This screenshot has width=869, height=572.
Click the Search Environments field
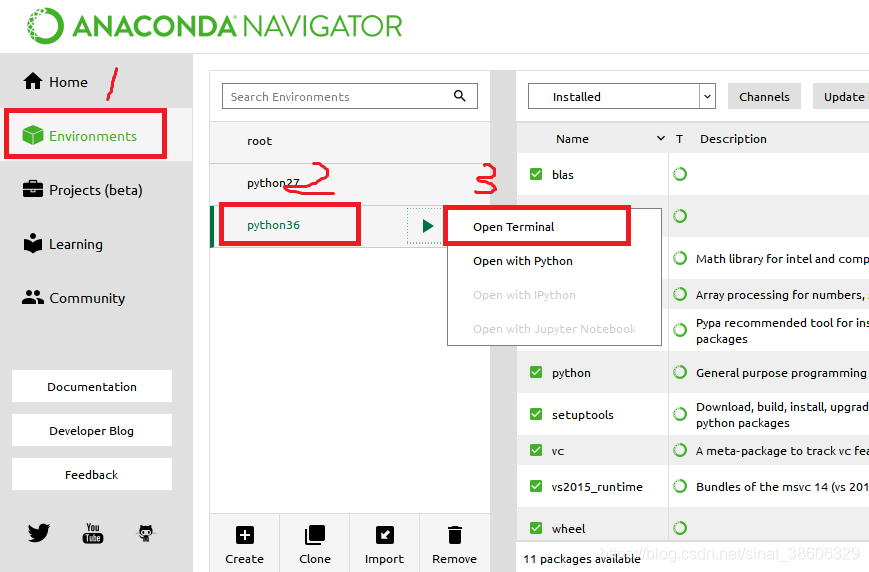pyautogui.click(x=350, y=96)
